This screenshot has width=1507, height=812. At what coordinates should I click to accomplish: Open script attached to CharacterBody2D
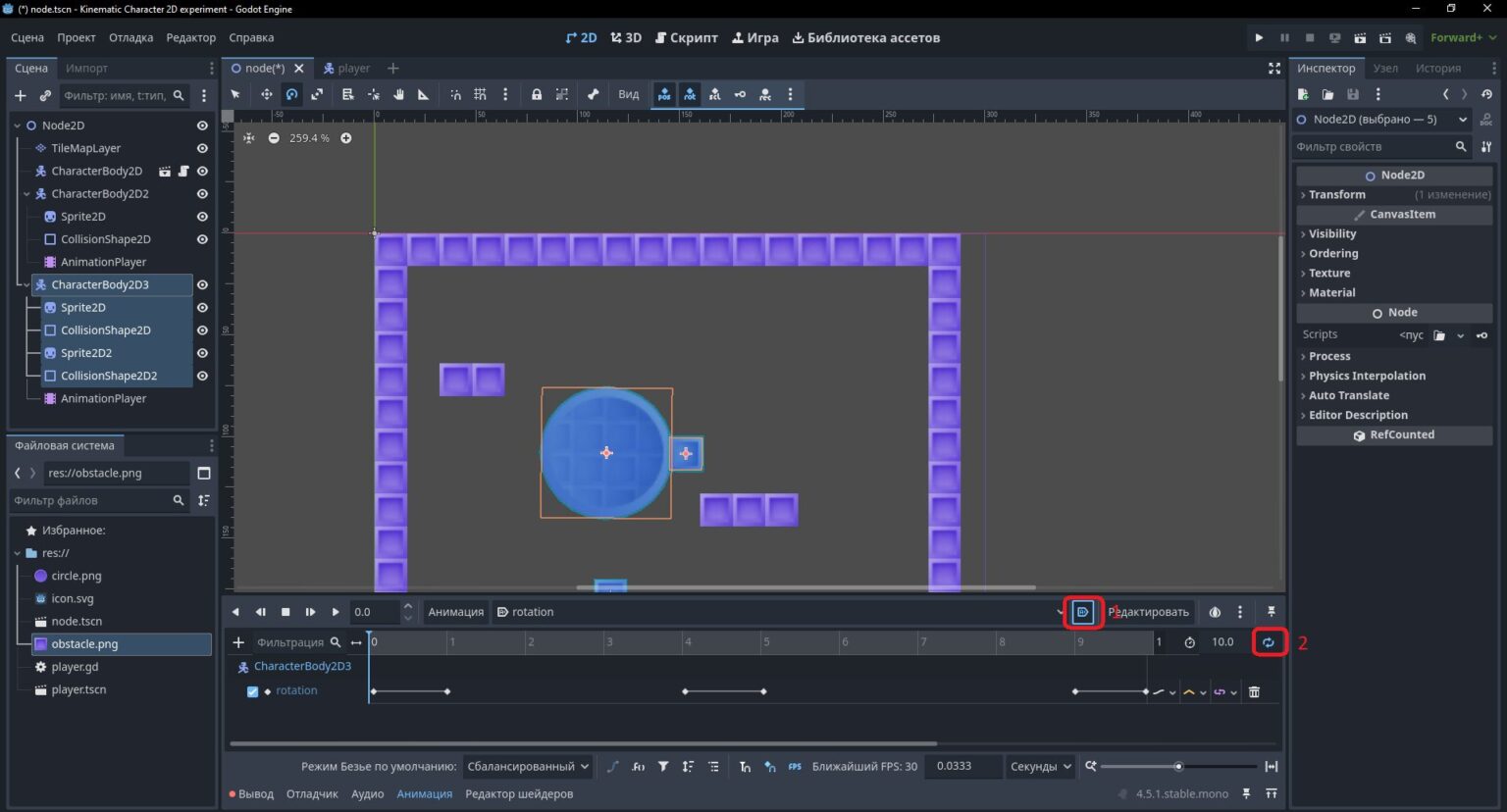(182, 171)
